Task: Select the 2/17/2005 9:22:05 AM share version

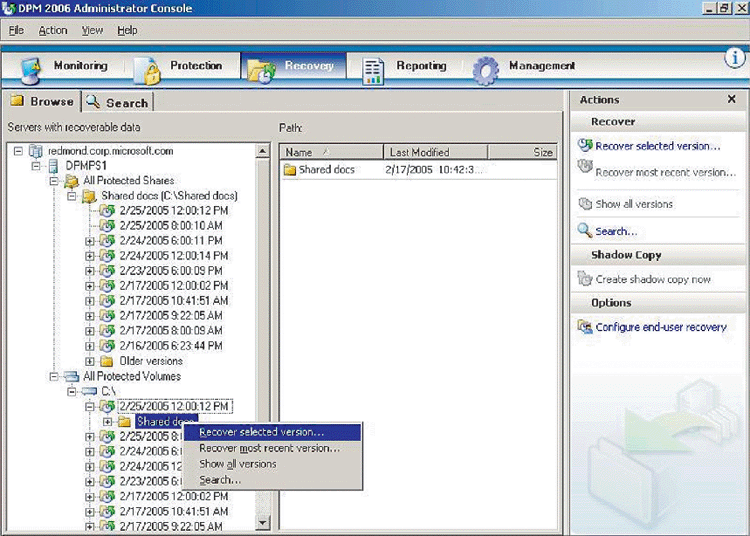Action: [171, 316]
